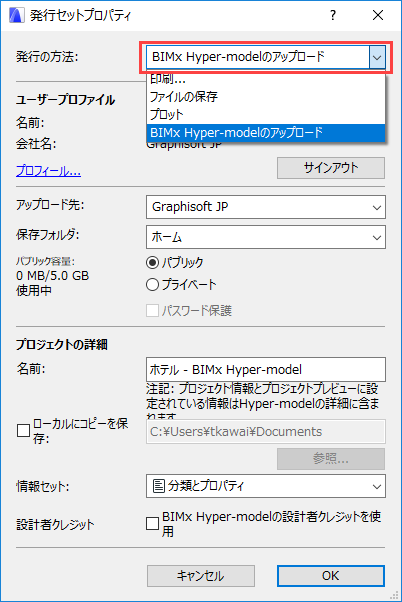Pick プロット from the dropdown list
402x602 pixels.
[x=266, y=114]
